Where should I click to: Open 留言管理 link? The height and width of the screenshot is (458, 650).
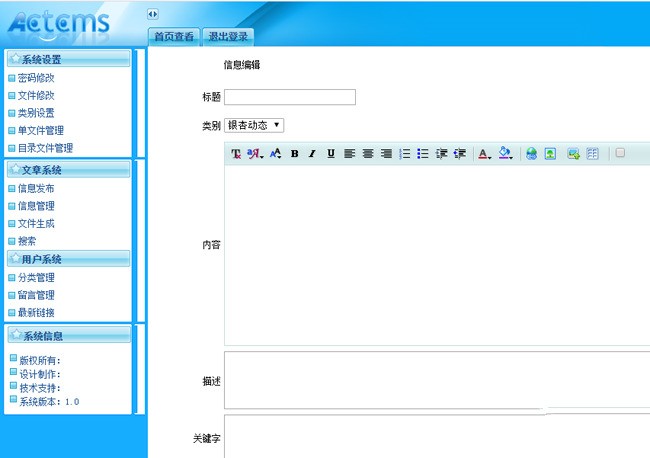point(36,295)
